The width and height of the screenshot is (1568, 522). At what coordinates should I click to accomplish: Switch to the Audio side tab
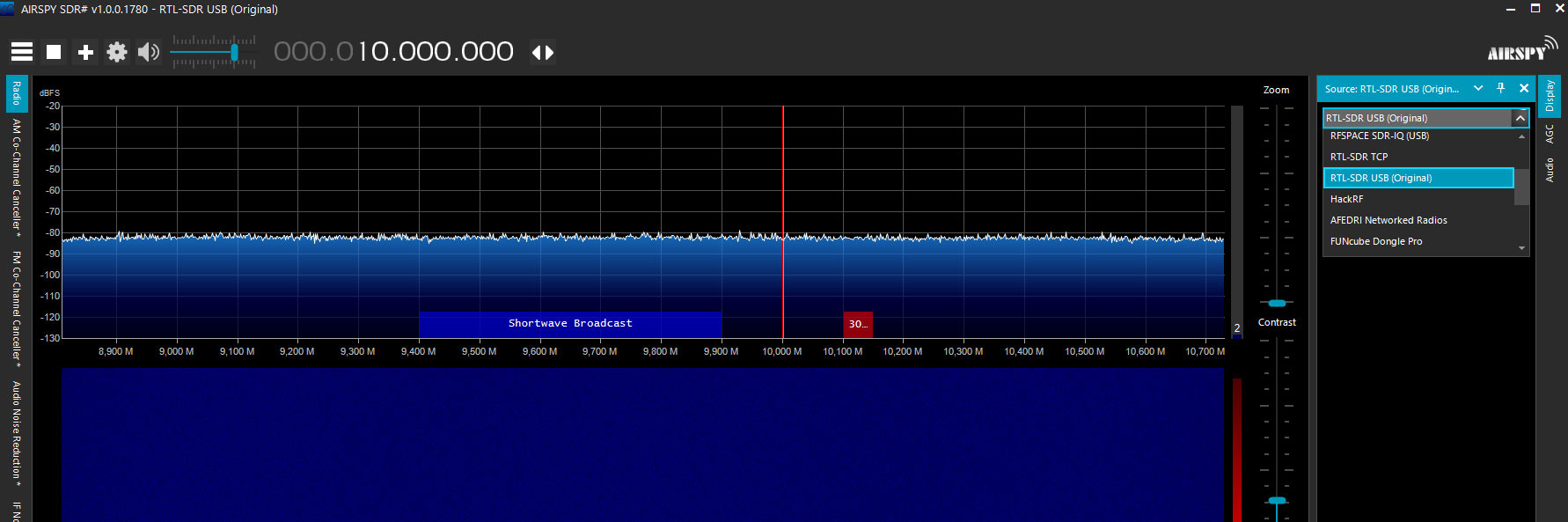(1550, 170)
